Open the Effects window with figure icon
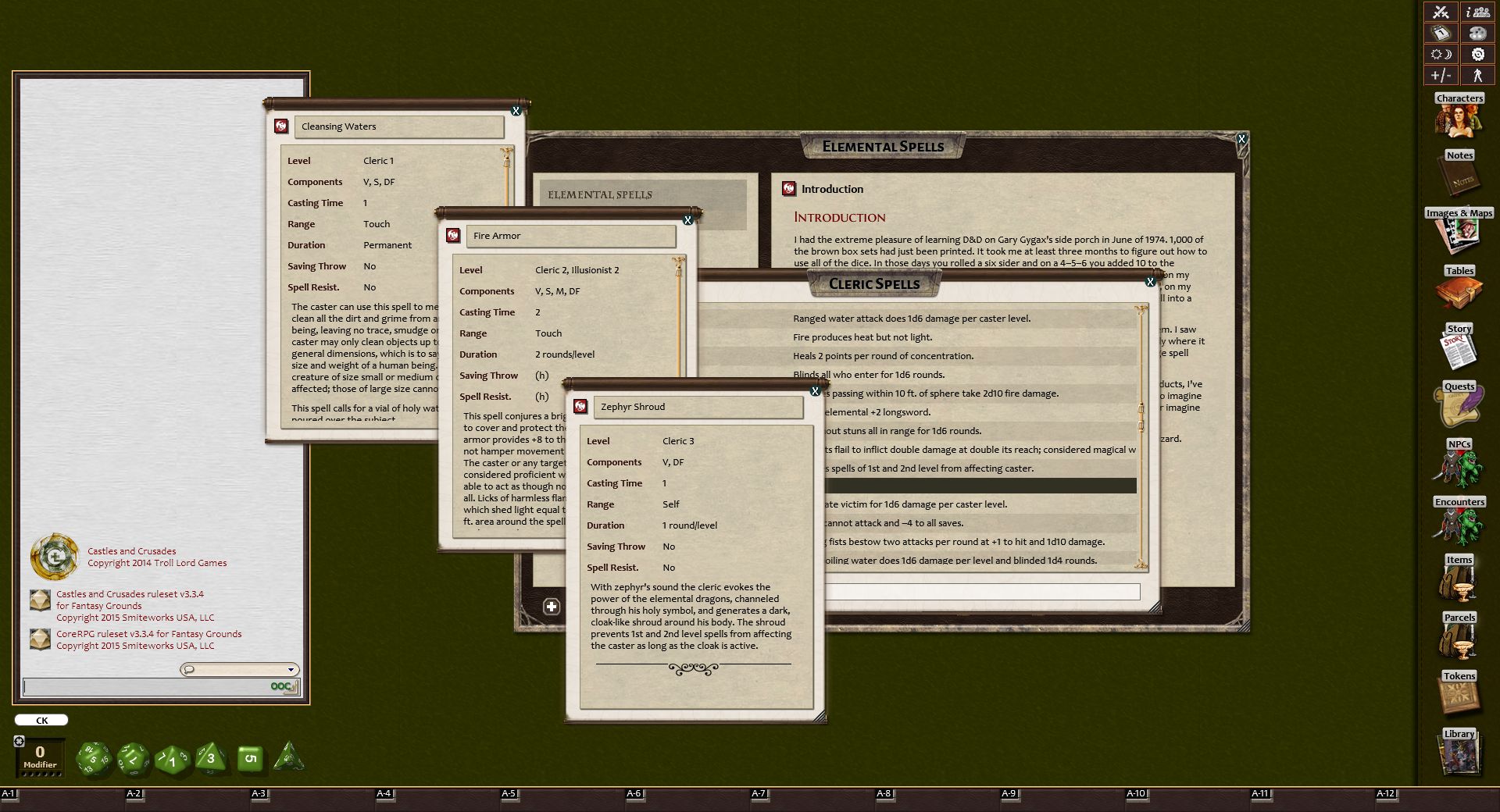 point(1477,76)
